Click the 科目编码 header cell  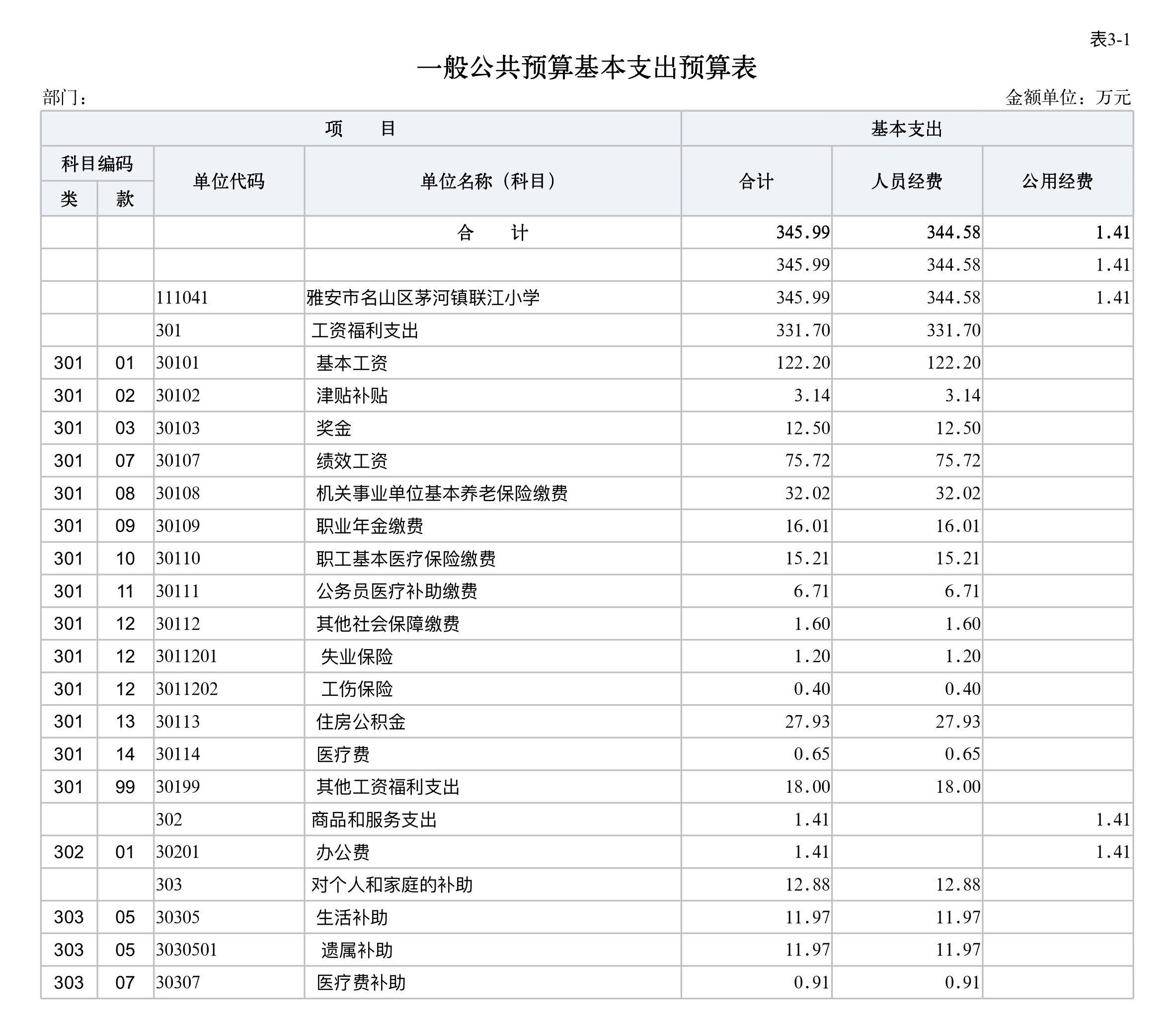[97, 164]
